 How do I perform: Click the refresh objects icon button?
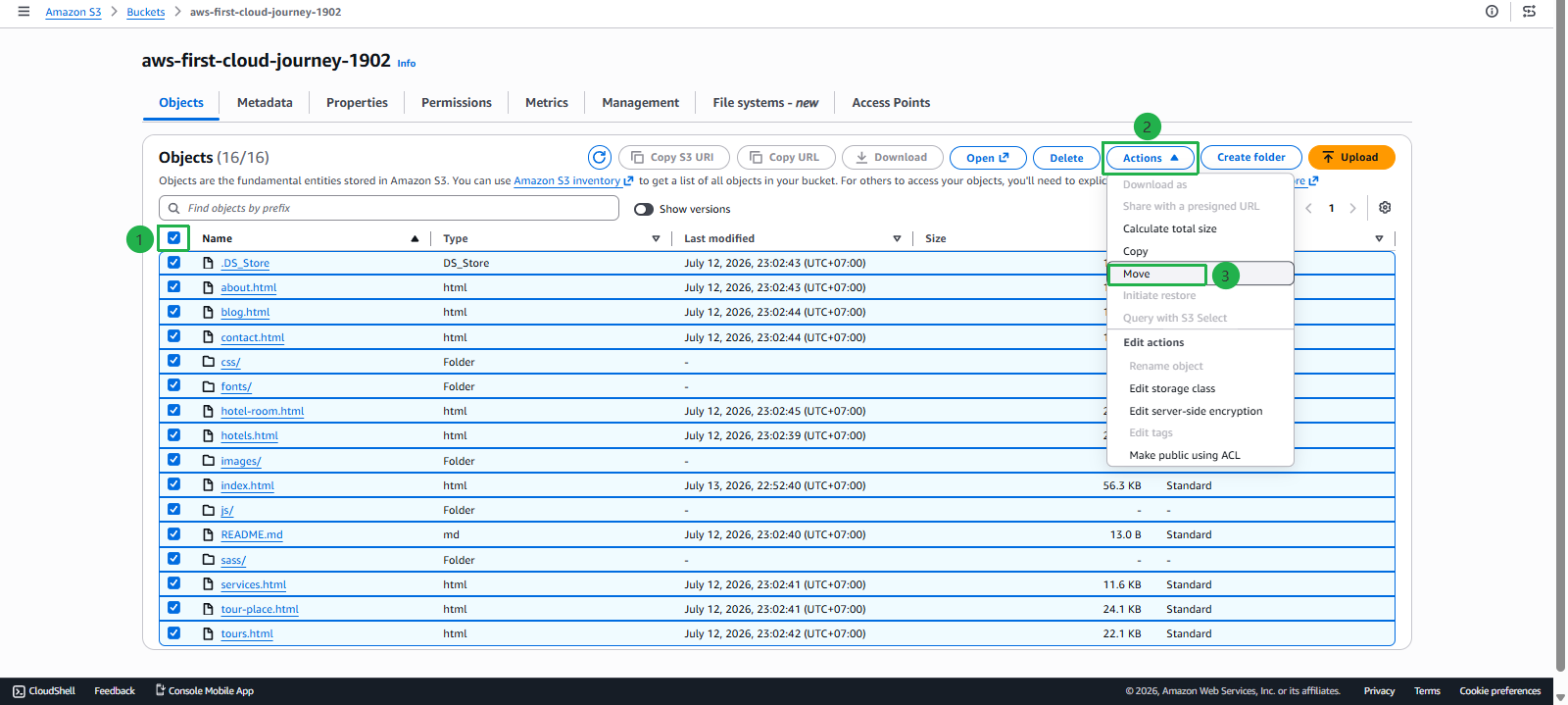coord(600,157)
